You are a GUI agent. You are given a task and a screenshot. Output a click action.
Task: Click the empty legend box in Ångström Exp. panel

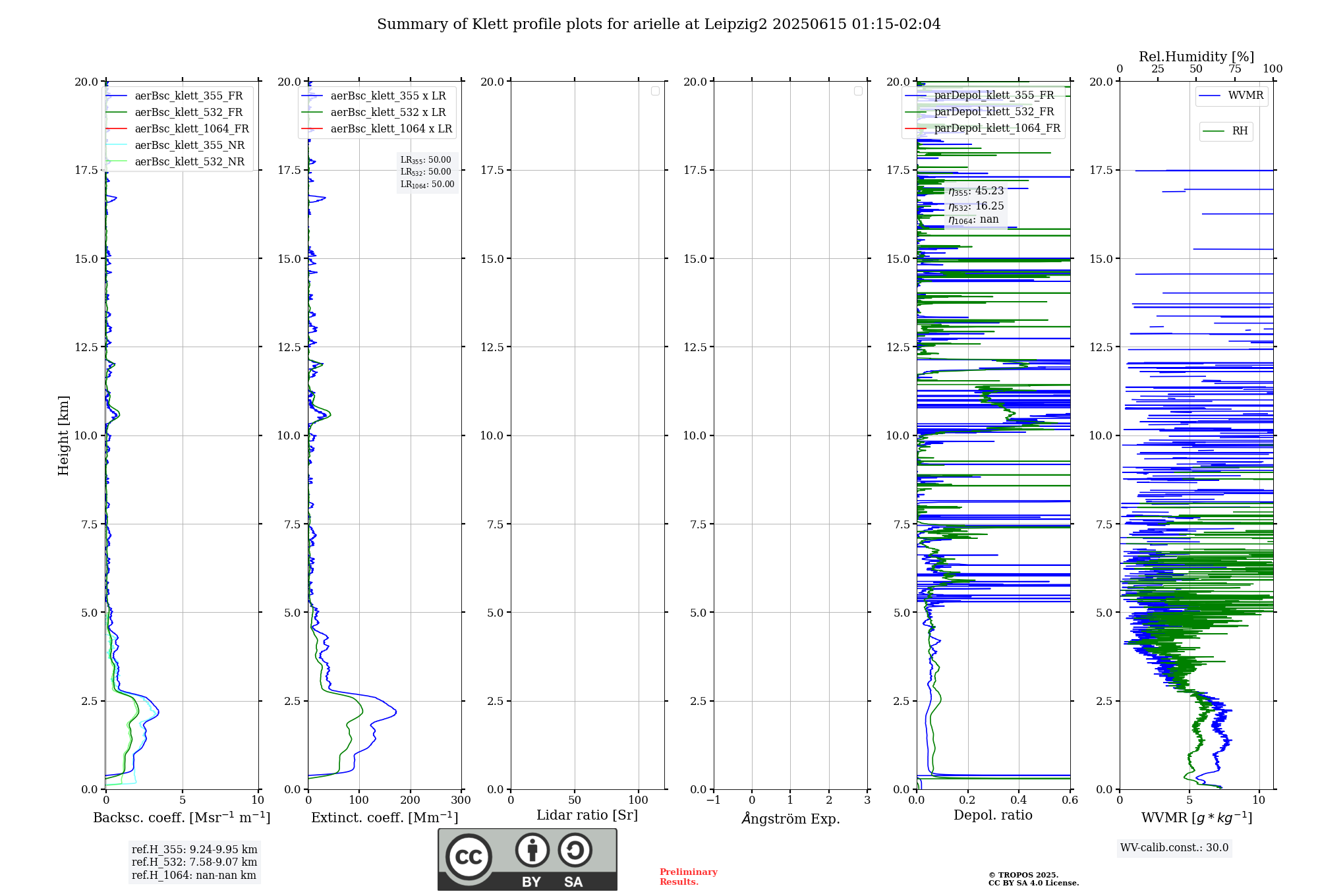pyautogui.click(x=858, y=91)
